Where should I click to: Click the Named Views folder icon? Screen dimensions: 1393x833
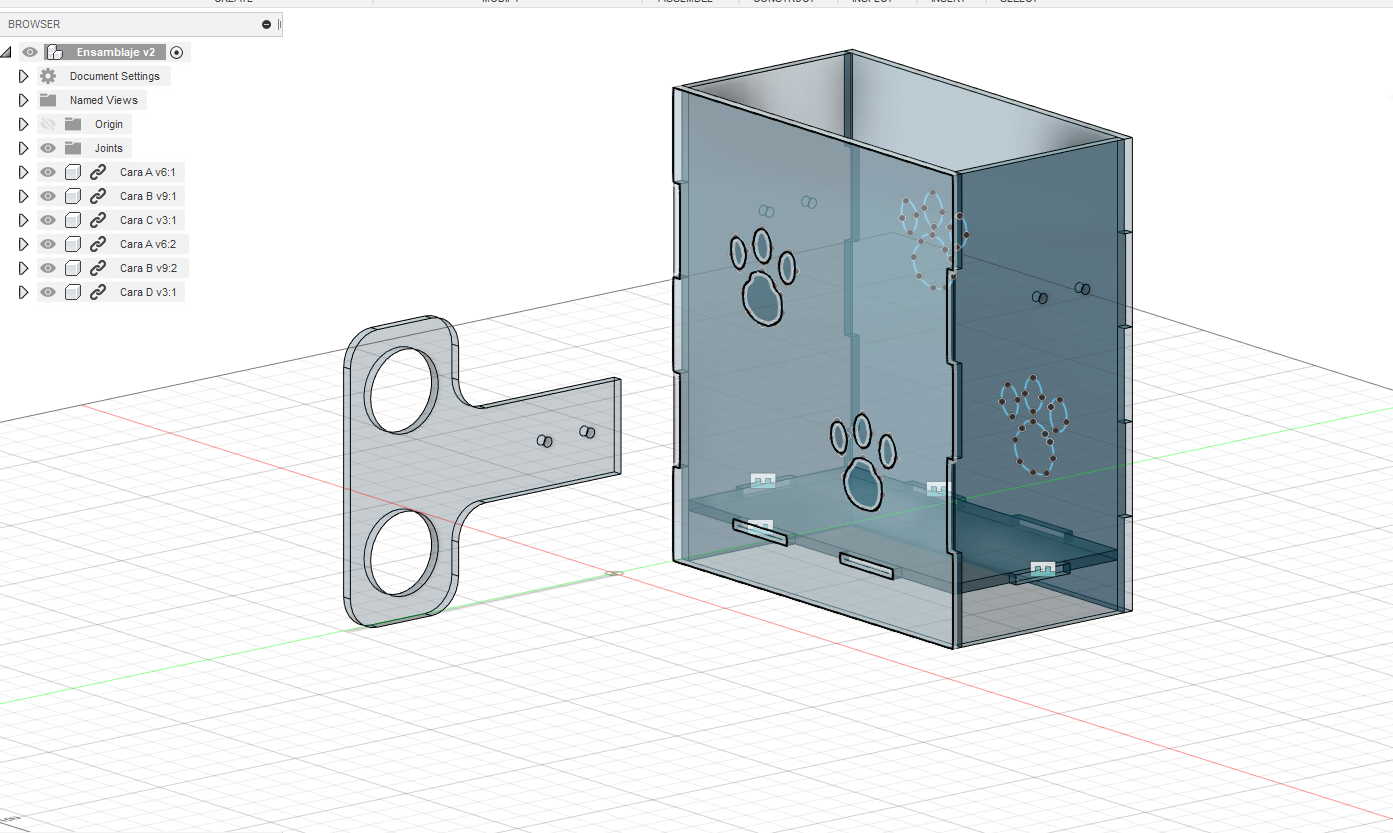tap(48, 100)
